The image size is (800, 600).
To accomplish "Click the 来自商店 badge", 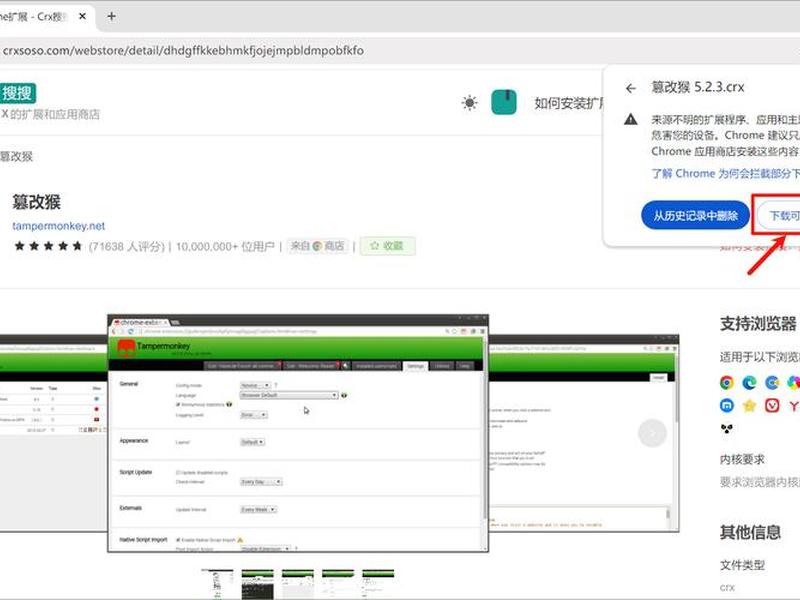I will [317, 246].
